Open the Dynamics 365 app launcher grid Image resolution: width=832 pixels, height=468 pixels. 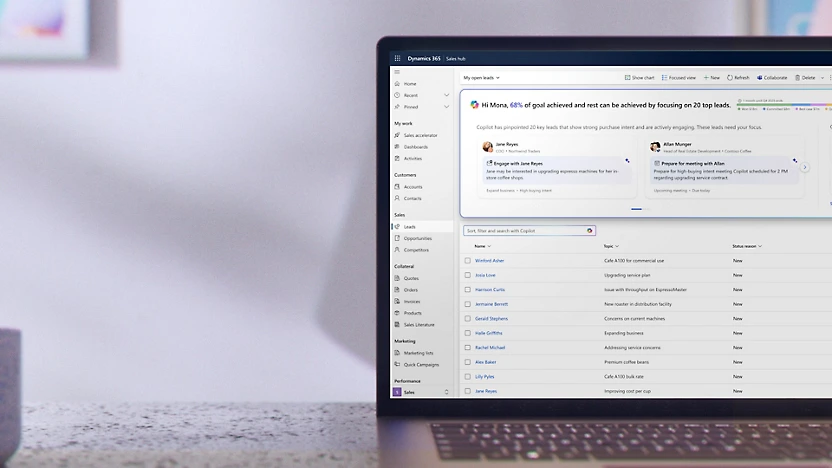point(397,59)
